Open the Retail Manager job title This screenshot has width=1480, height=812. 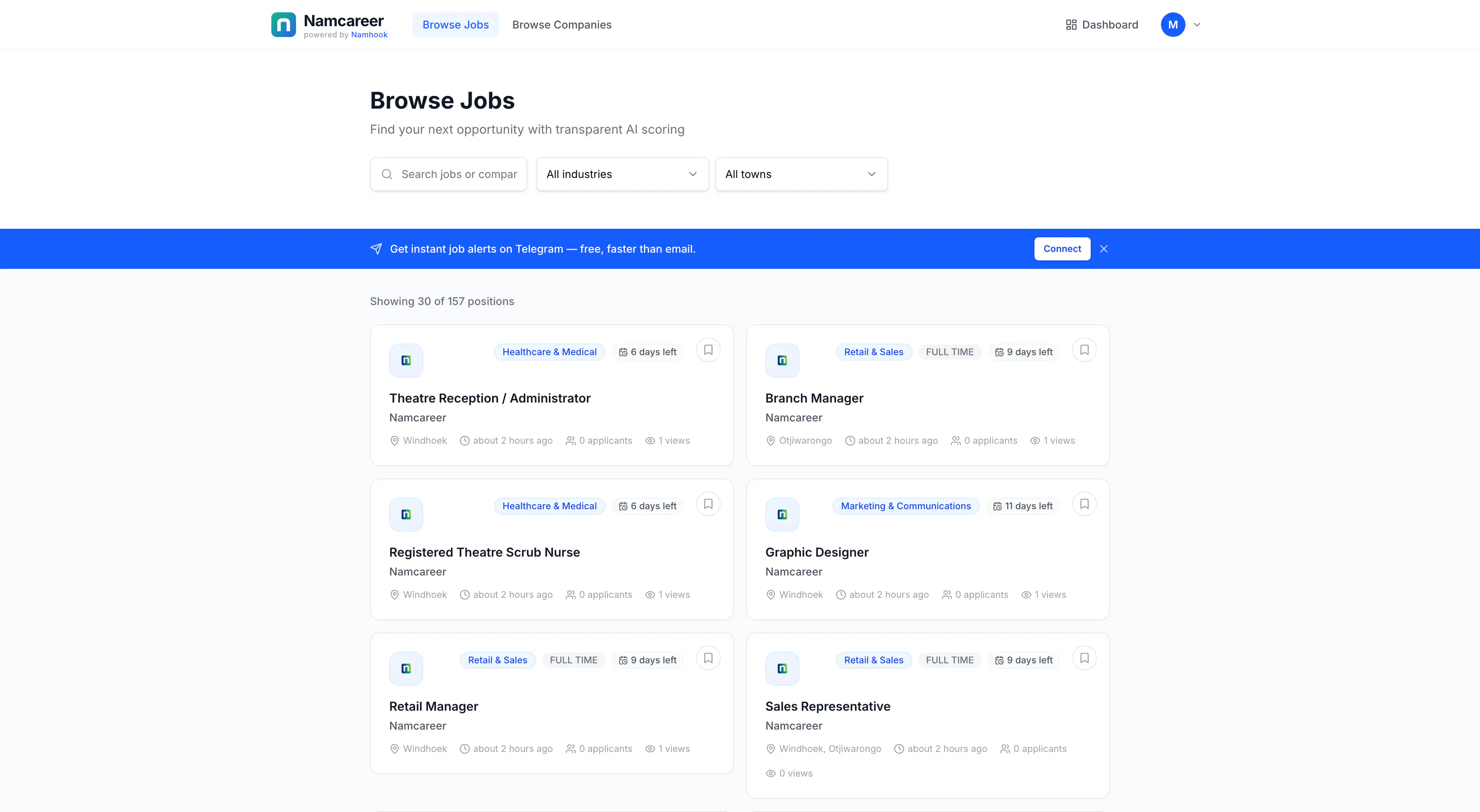coord(433,706)
